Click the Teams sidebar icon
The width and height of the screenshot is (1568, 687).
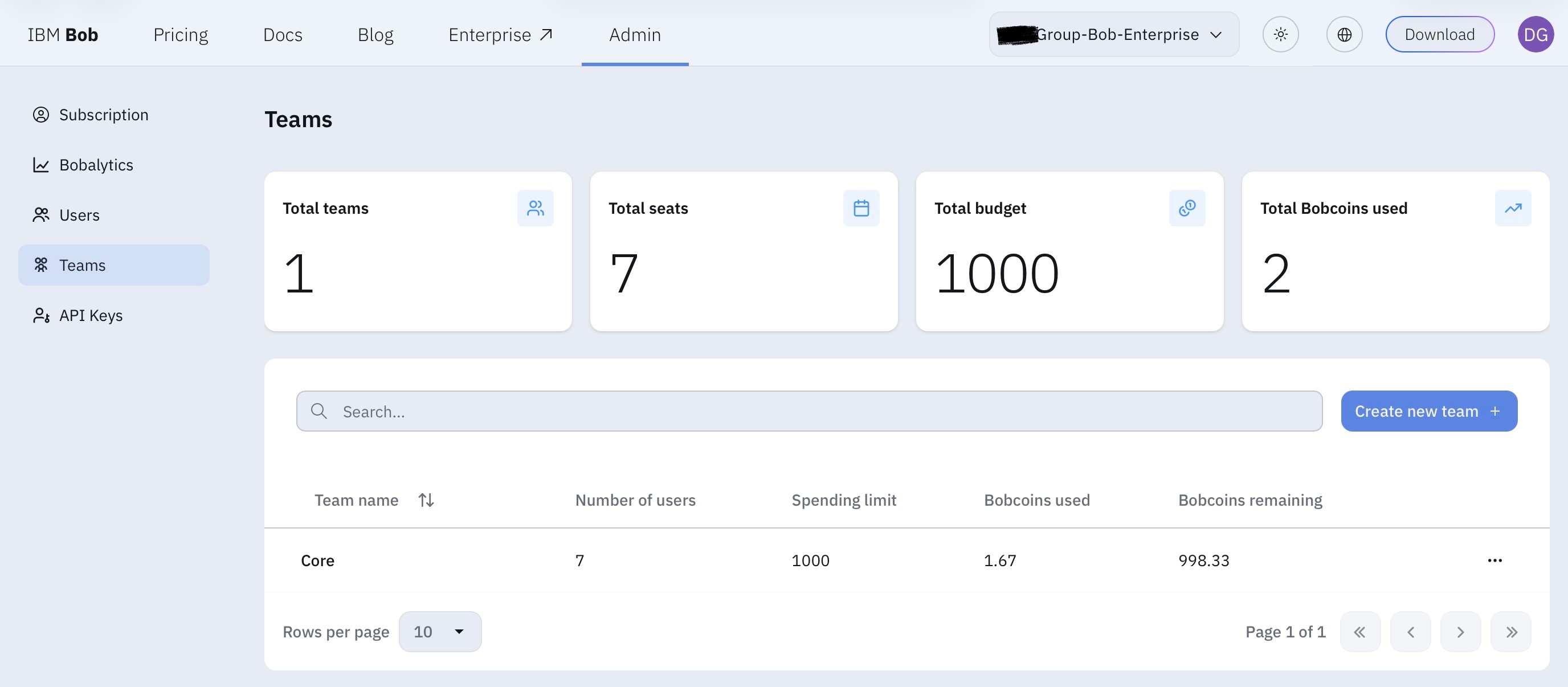pyautogui.click(x=41, y=265)
